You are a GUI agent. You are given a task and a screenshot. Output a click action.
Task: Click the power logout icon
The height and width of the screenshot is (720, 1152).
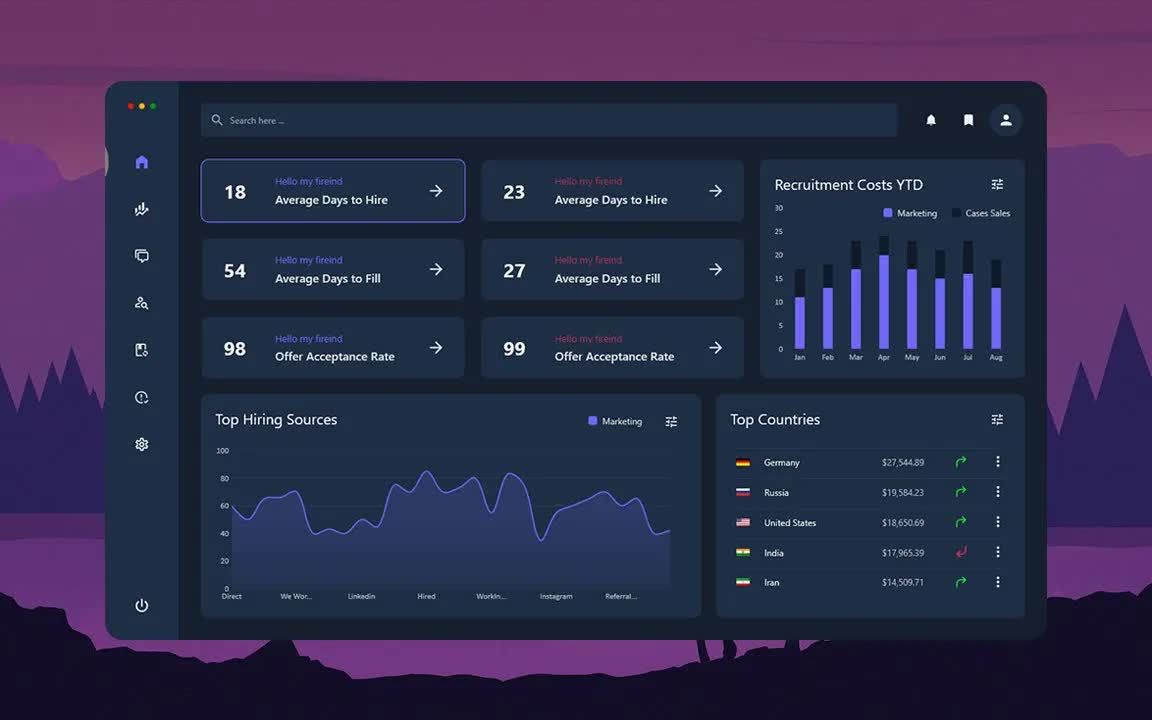(x=142, y=605)
